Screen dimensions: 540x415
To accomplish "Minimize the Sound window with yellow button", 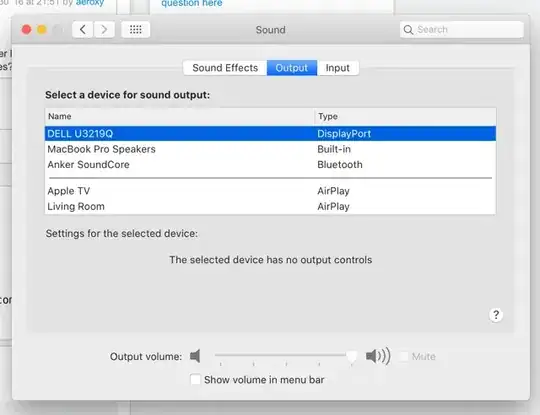I will (x=42, y=30).
